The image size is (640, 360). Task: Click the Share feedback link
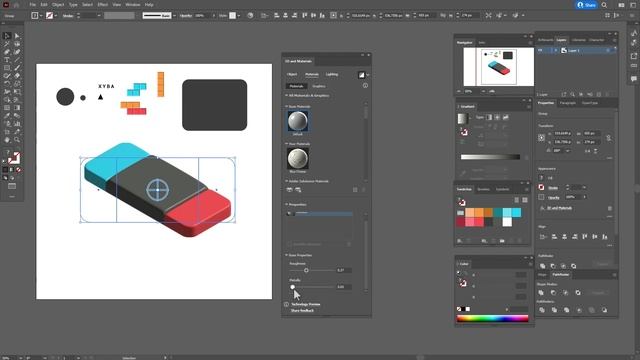click(x=302, y=311)
